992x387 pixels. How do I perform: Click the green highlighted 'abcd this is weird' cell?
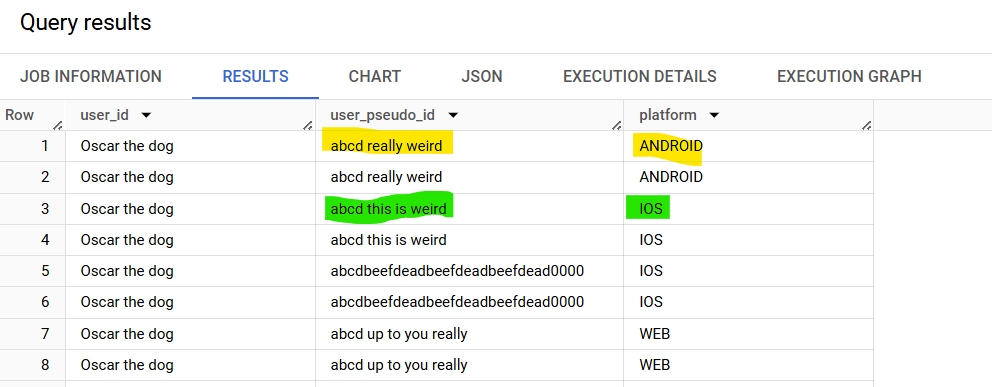tap(469, 209)
